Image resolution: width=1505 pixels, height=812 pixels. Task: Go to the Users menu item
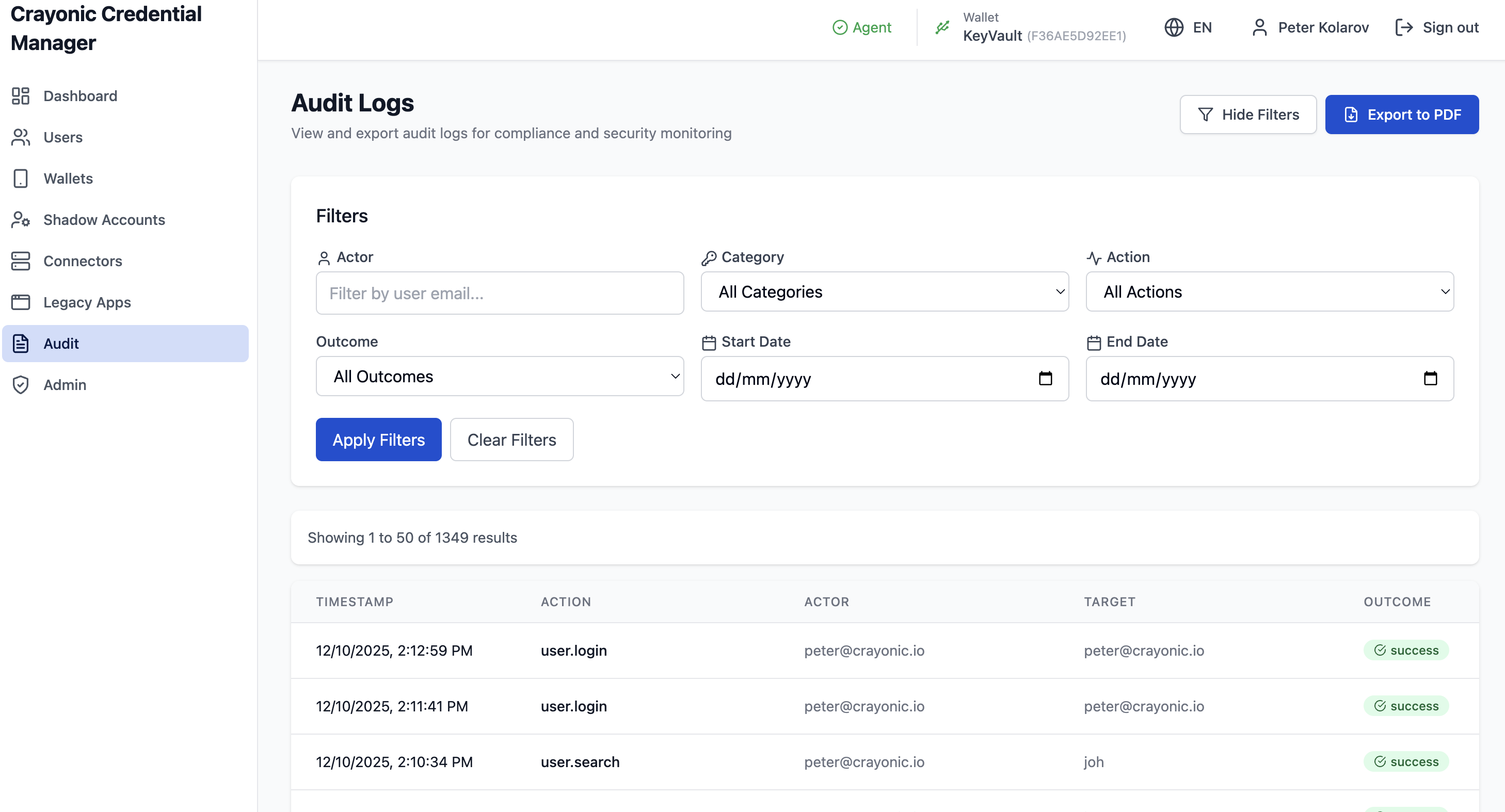click(x=63, y=137)
